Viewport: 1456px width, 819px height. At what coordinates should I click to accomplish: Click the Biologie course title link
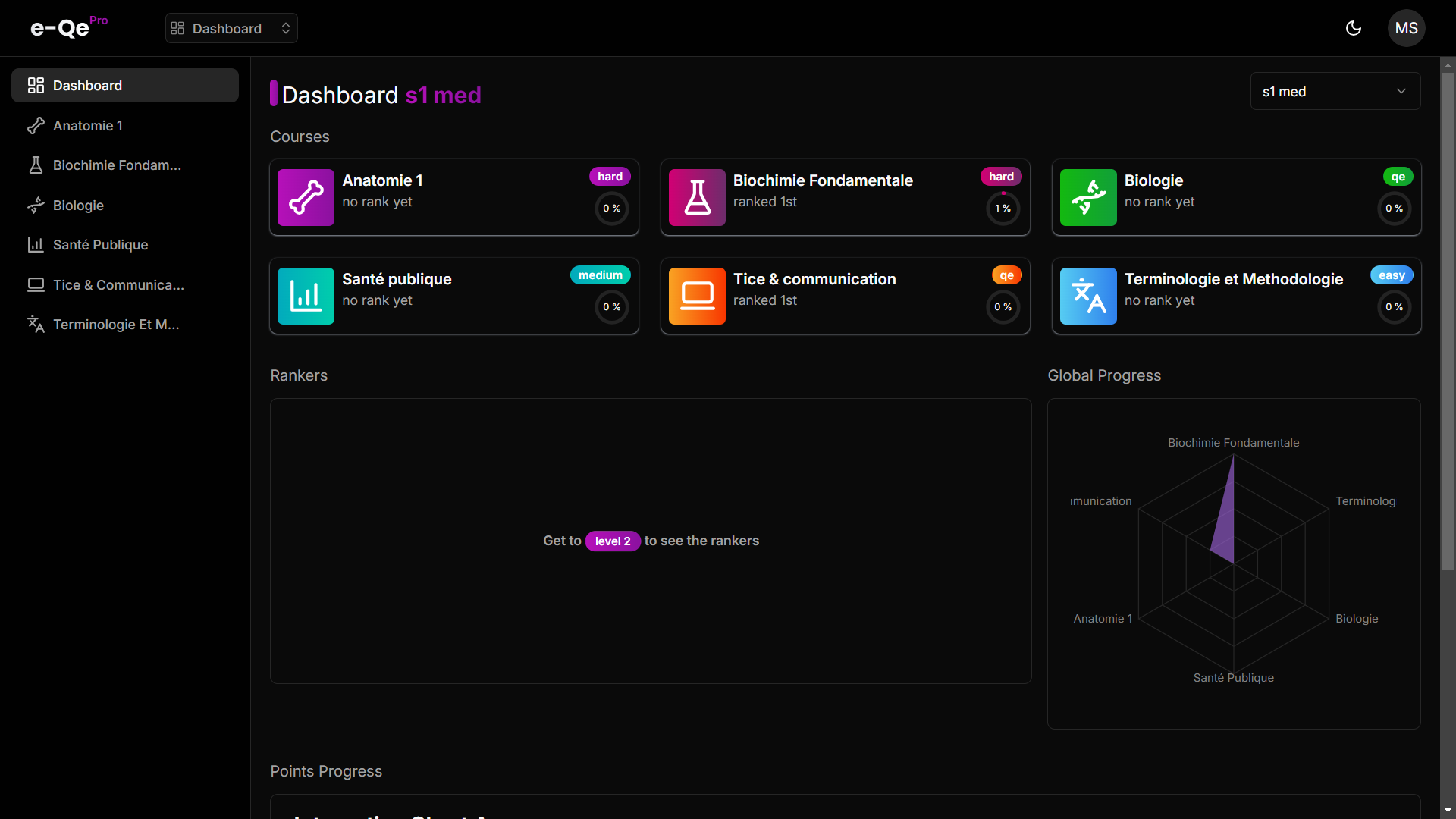(x=1153, y=180)
